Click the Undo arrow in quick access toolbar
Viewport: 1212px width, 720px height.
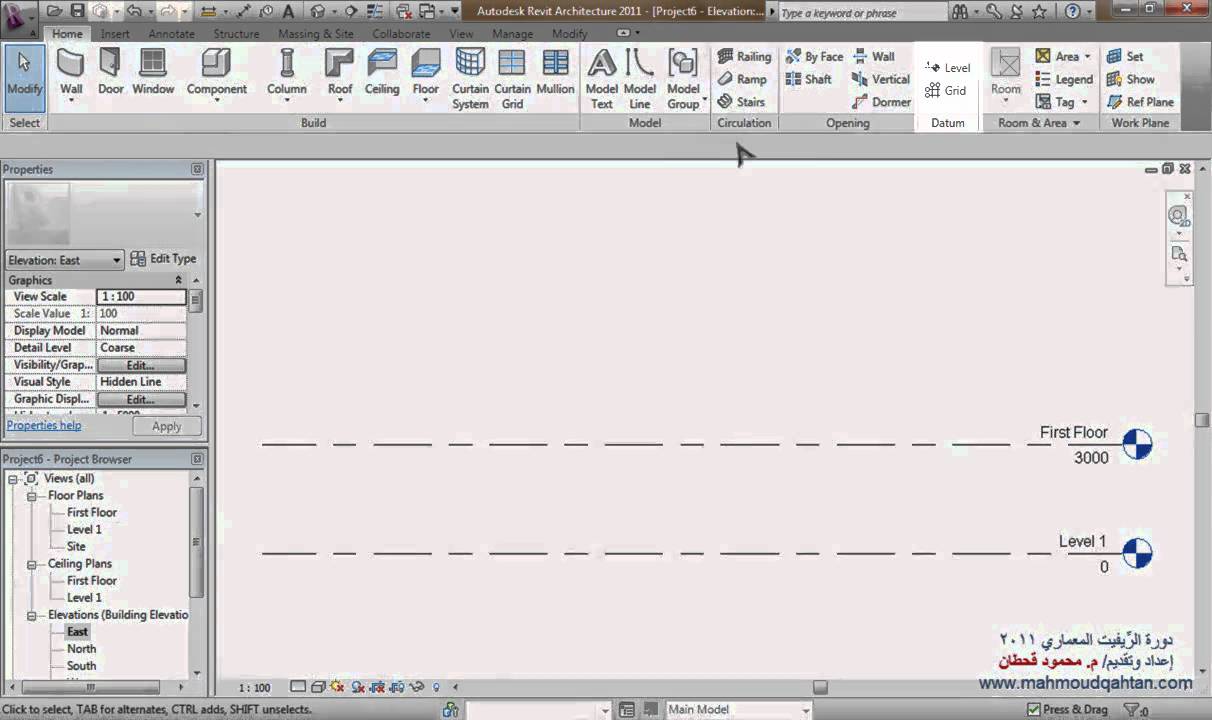point(134,11)
